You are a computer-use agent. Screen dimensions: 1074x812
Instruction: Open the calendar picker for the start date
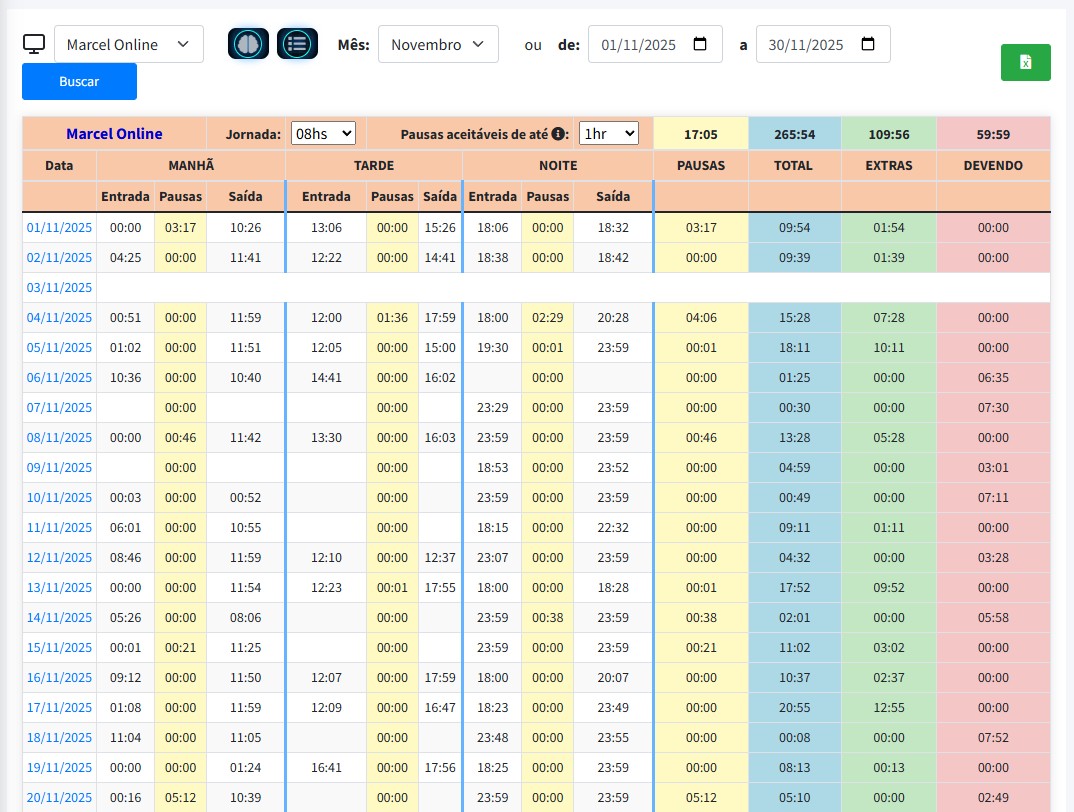click(700, 45)
